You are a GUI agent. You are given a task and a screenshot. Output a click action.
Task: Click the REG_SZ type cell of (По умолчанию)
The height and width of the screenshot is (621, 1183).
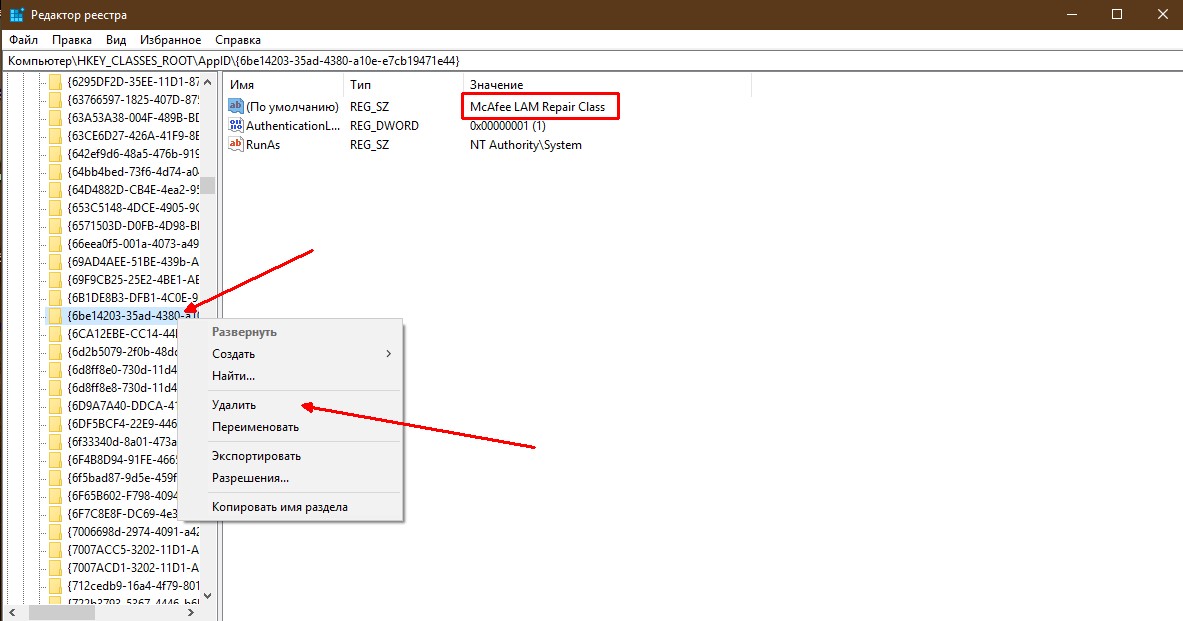coord(370,106)
